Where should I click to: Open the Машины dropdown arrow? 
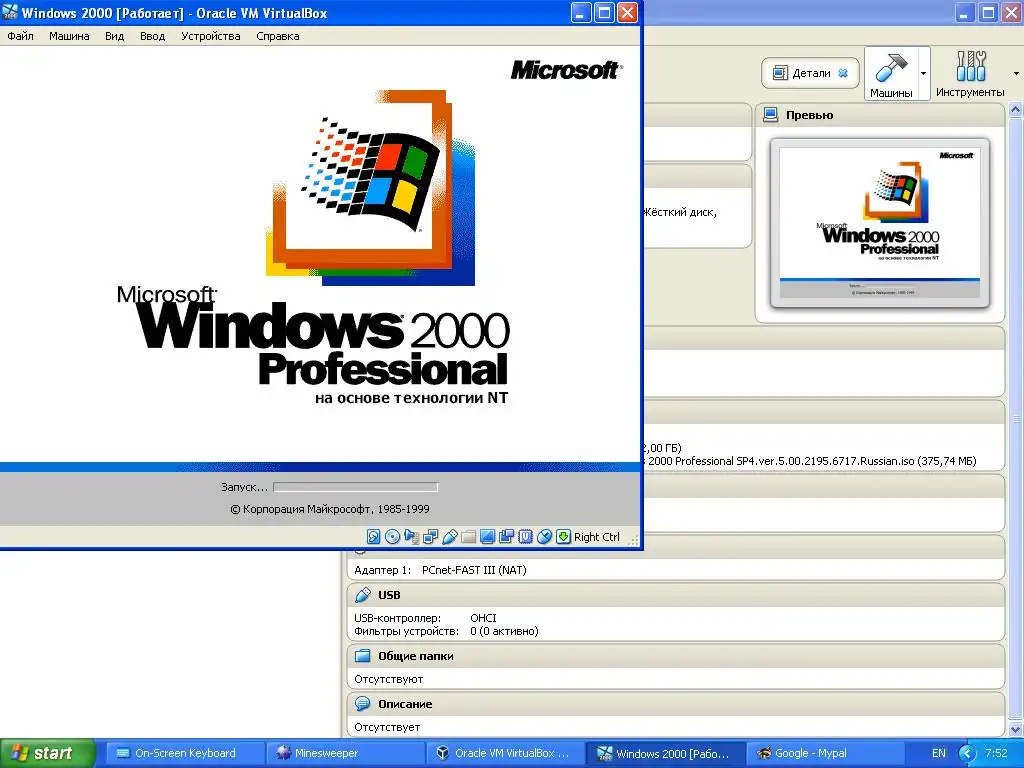[x=923, y=73]
